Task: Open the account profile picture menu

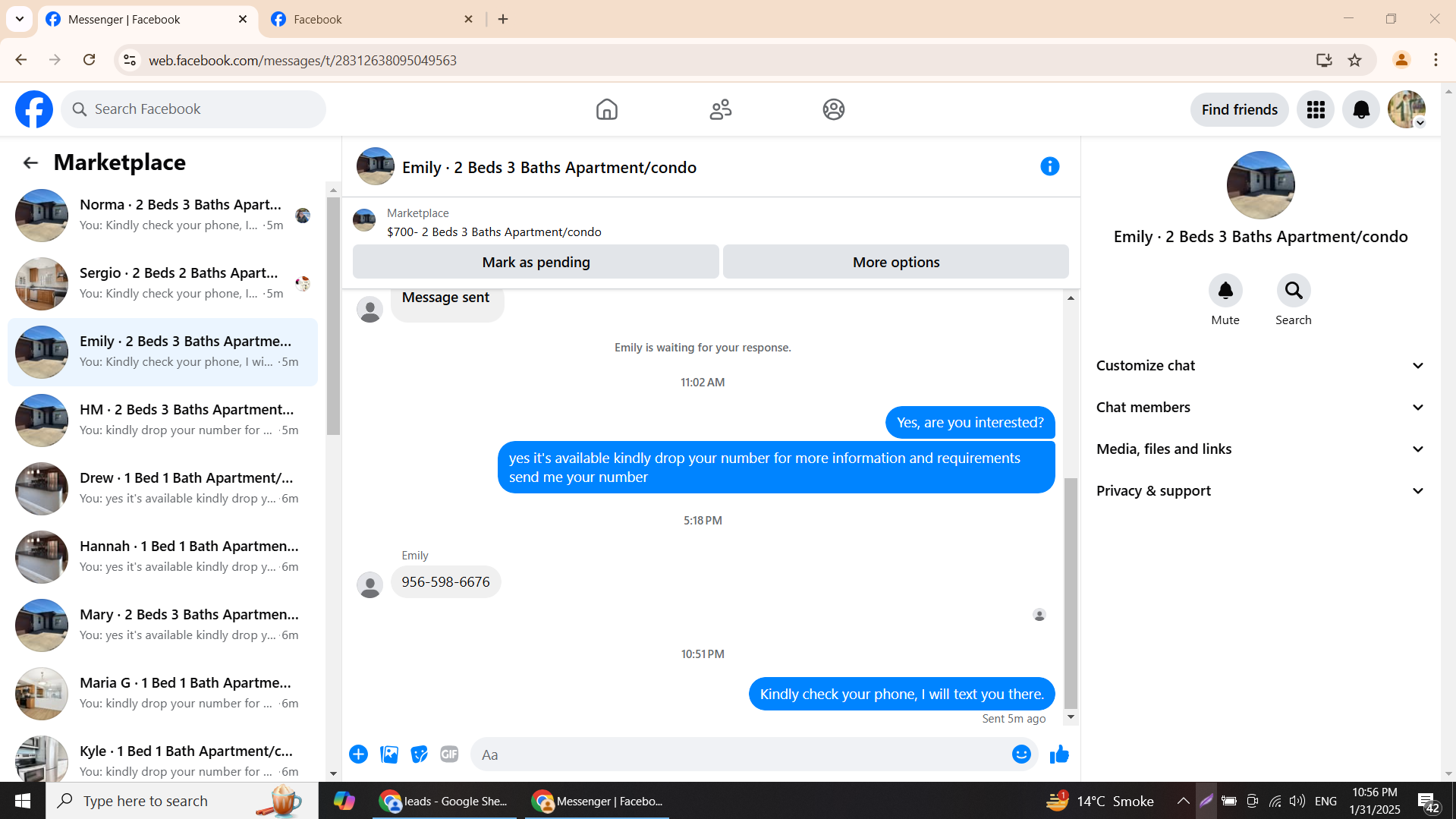Action: tap(1407, 110)
